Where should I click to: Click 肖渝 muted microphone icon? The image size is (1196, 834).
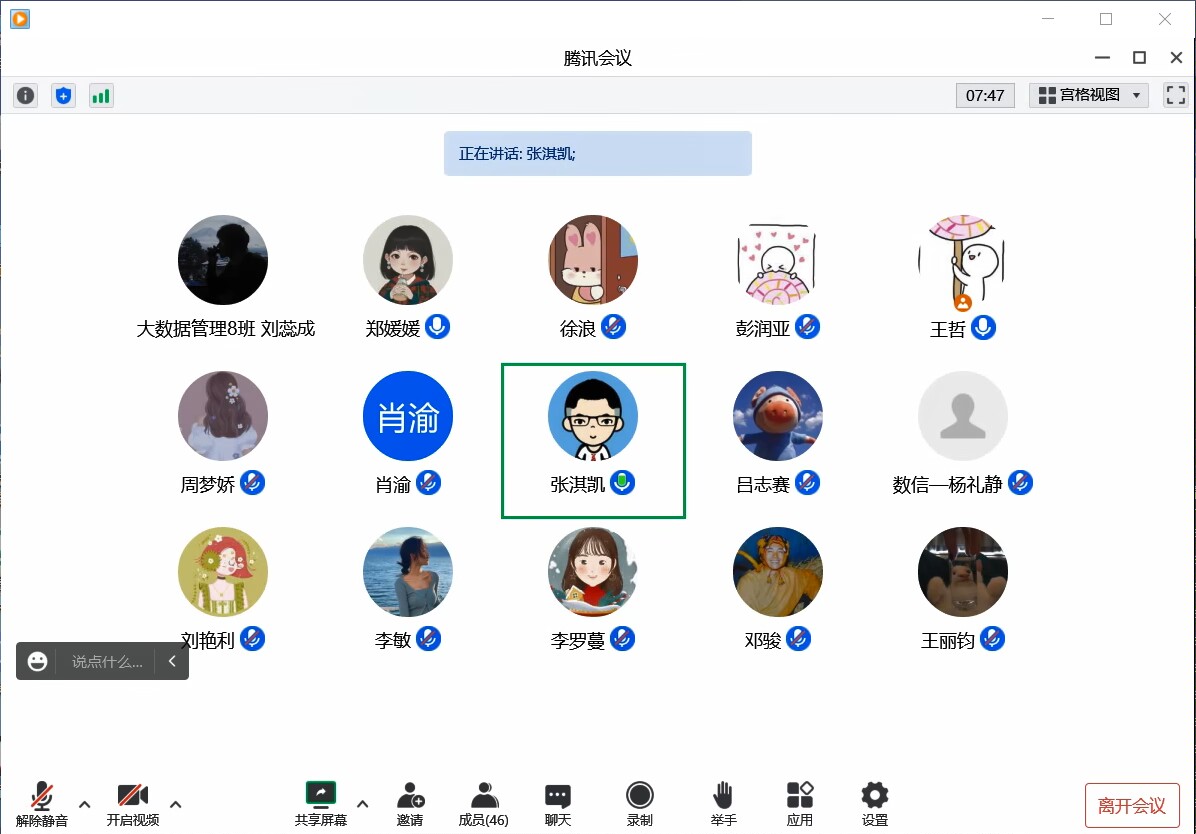pos(429,482)
